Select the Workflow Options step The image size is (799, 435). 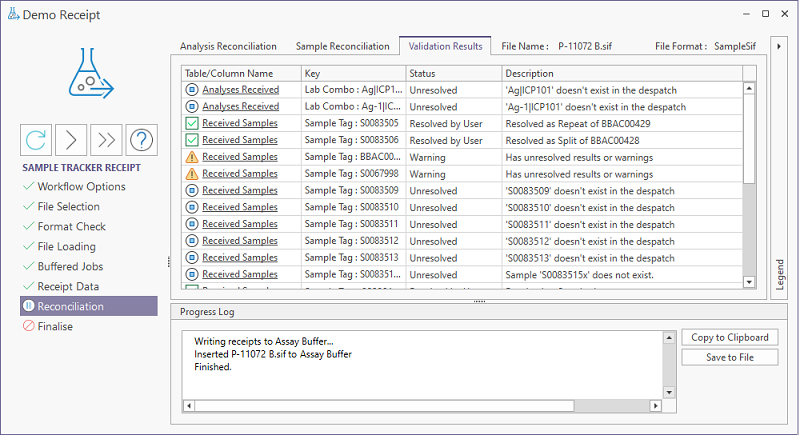(x=81, y=186)
